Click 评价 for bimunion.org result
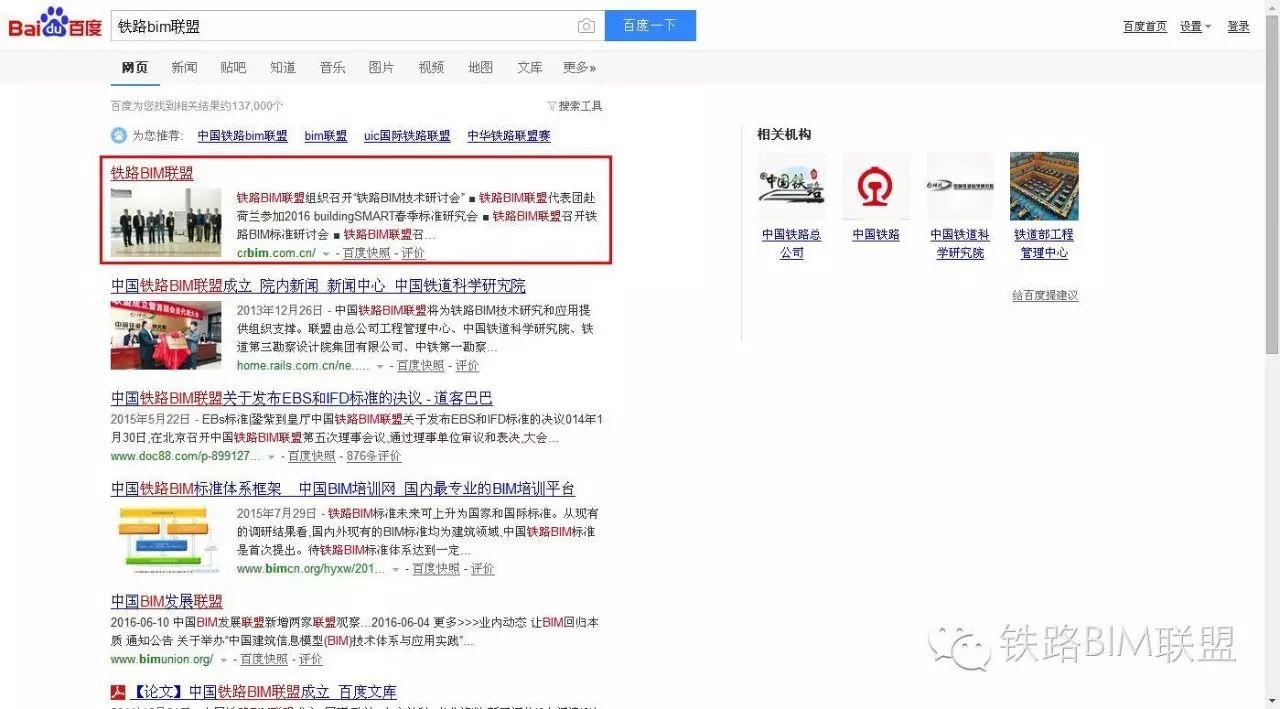 coord(311,660)
